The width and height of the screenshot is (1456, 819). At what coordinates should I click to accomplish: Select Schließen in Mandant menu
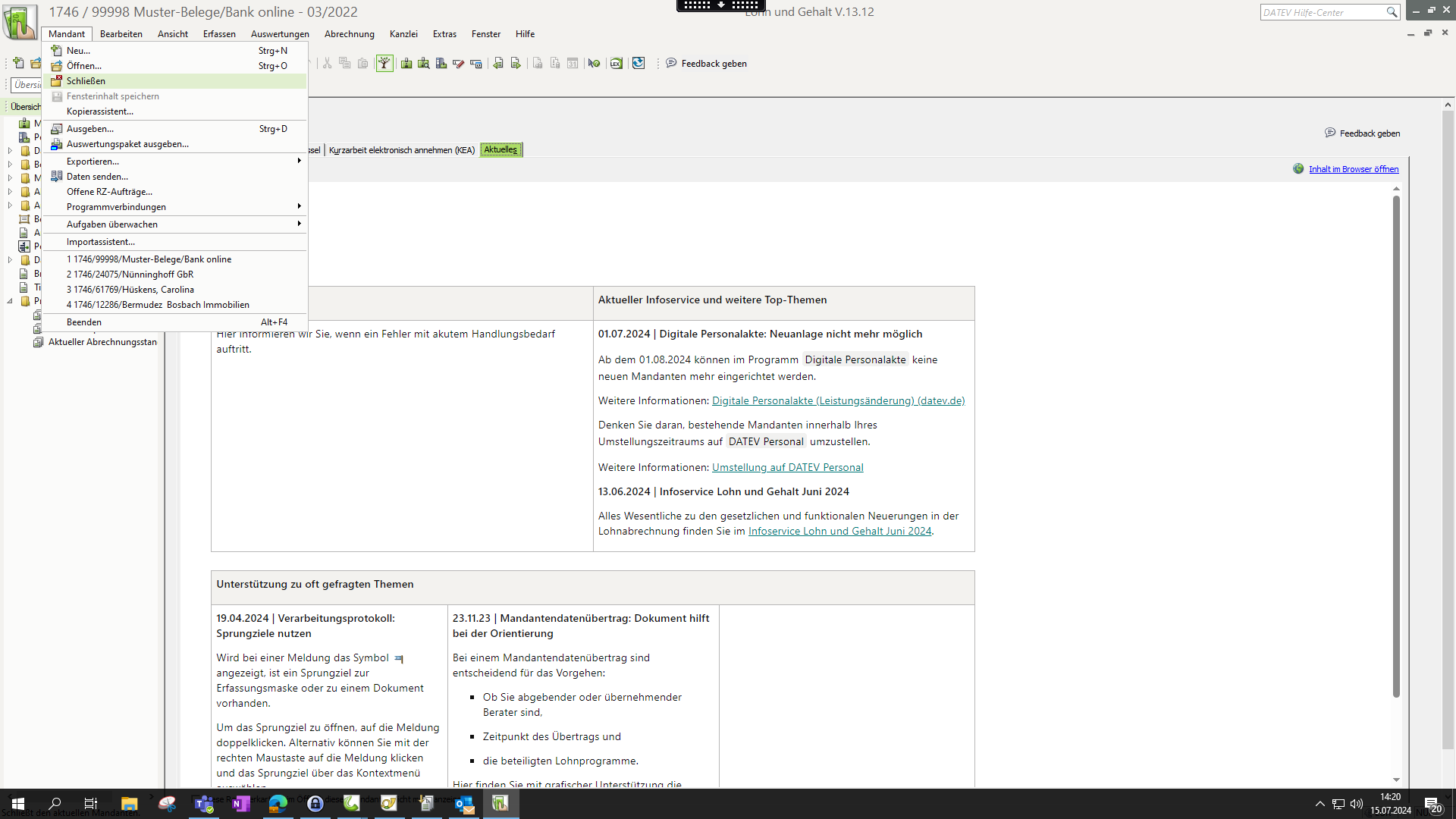86,81
